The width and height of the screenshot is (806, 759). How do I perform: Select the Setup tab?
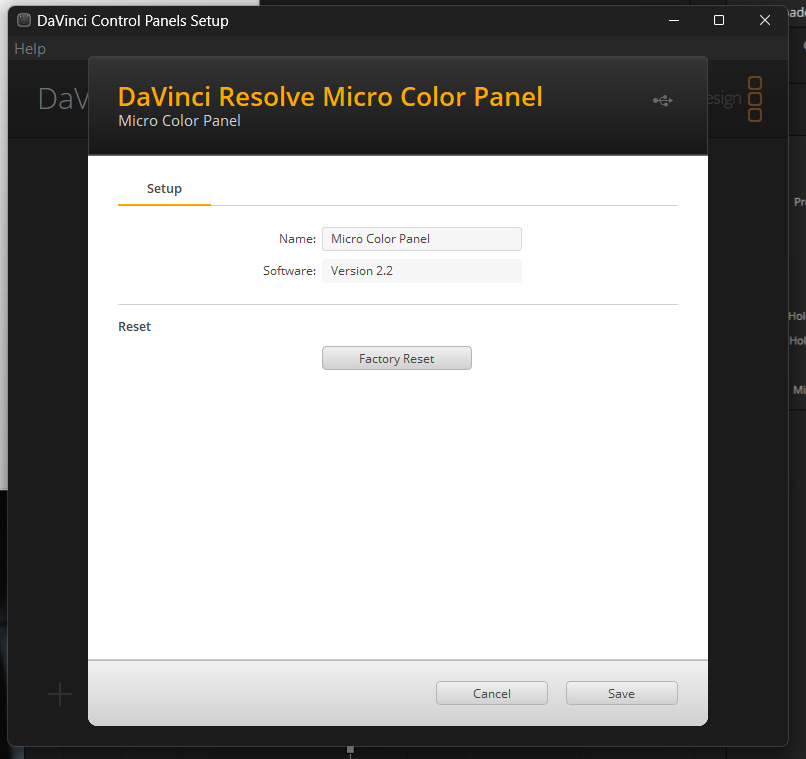click(164, 189)
